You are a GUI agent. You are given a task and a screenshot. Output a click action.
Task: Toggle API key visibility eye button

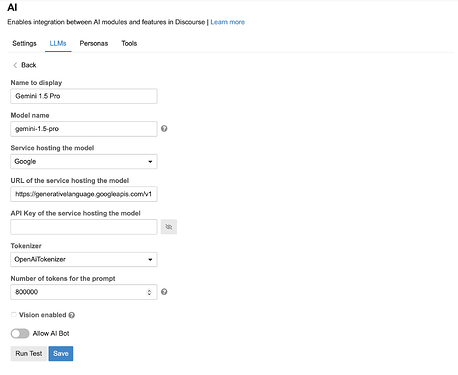point(169,227)
